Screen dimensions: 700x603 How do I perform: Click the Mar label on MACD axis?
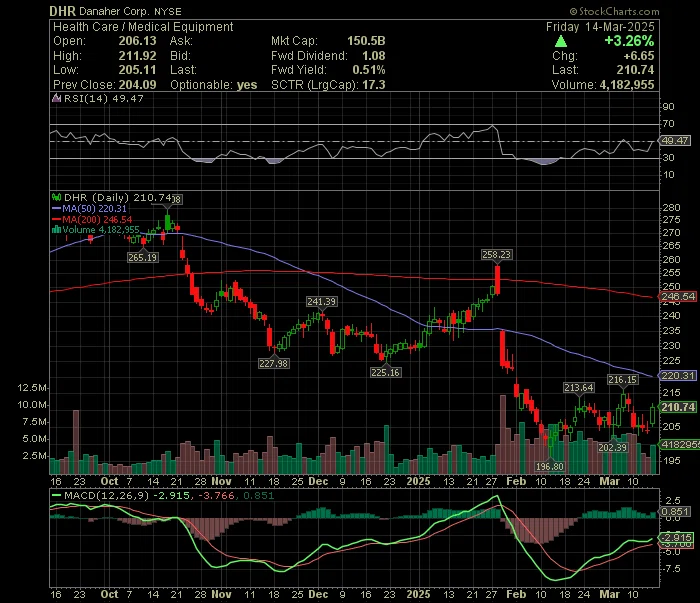coord(609,595)
